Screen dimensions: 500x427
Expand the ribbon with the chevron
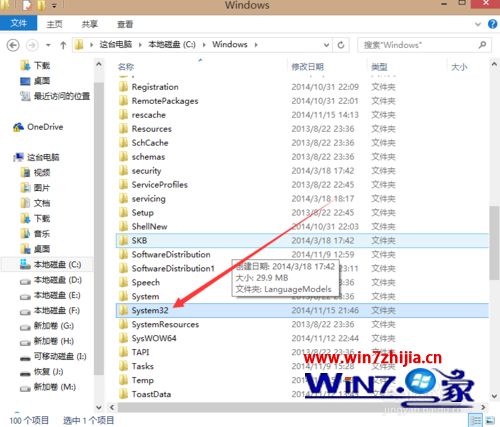478,24
